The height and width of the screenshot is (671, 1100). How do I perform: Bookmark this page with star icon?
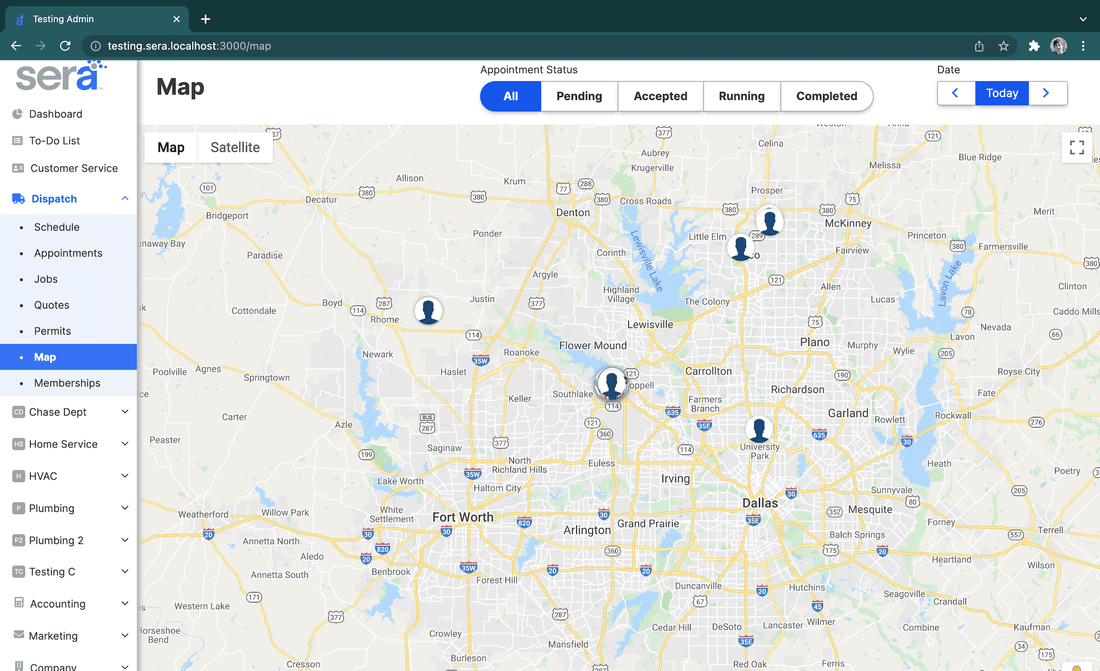(x=1004, y=46)
